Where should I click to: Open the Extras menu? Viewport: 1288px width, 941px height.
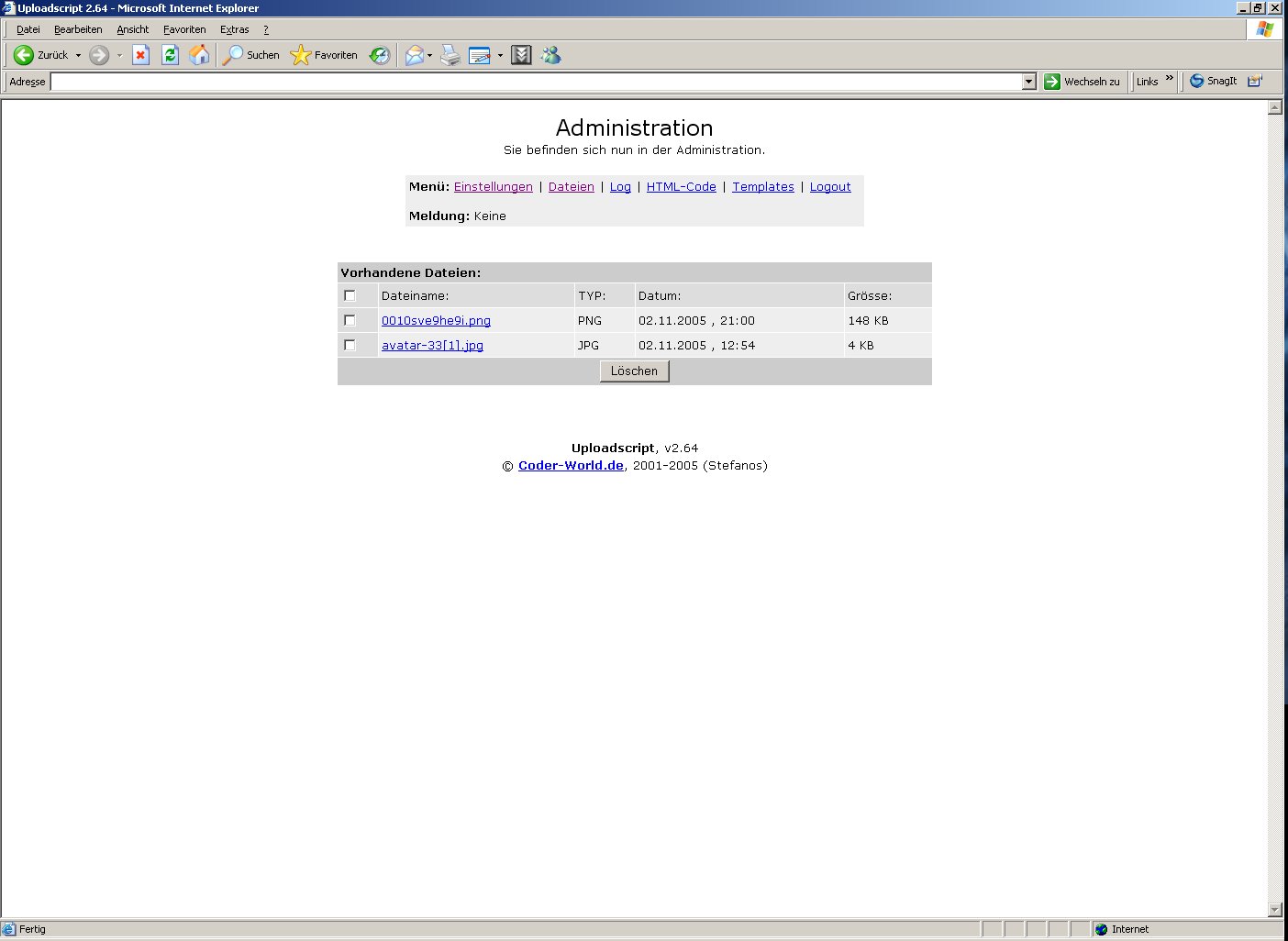coord(234,29)
